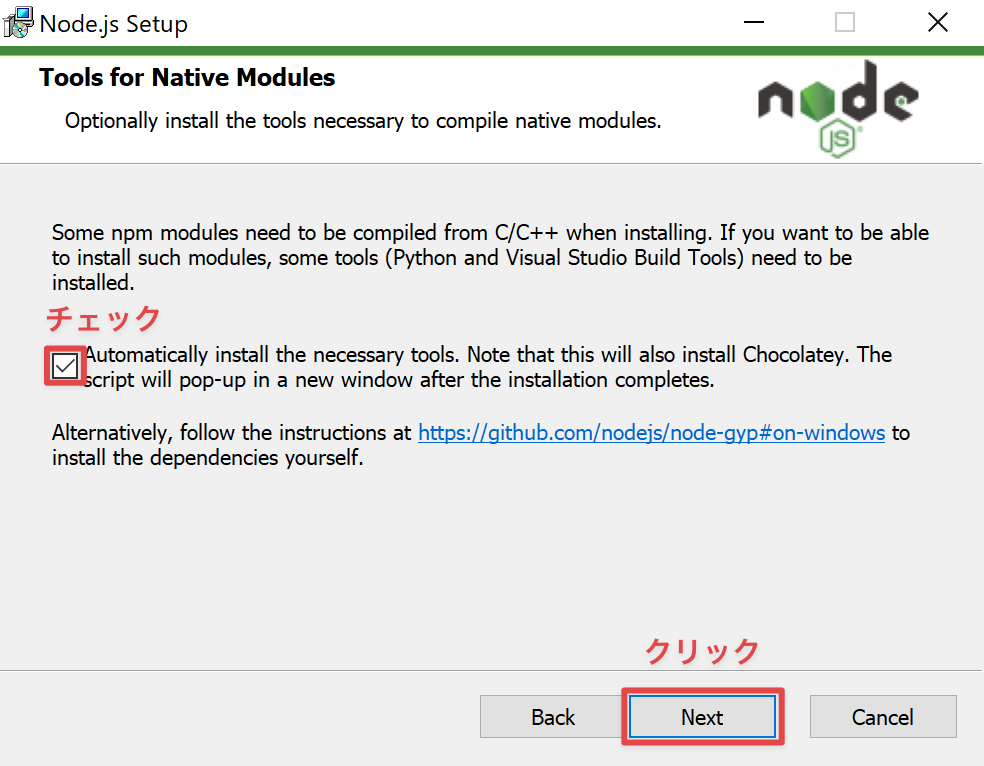Close the Node.js Setup window

click(937, 23)
